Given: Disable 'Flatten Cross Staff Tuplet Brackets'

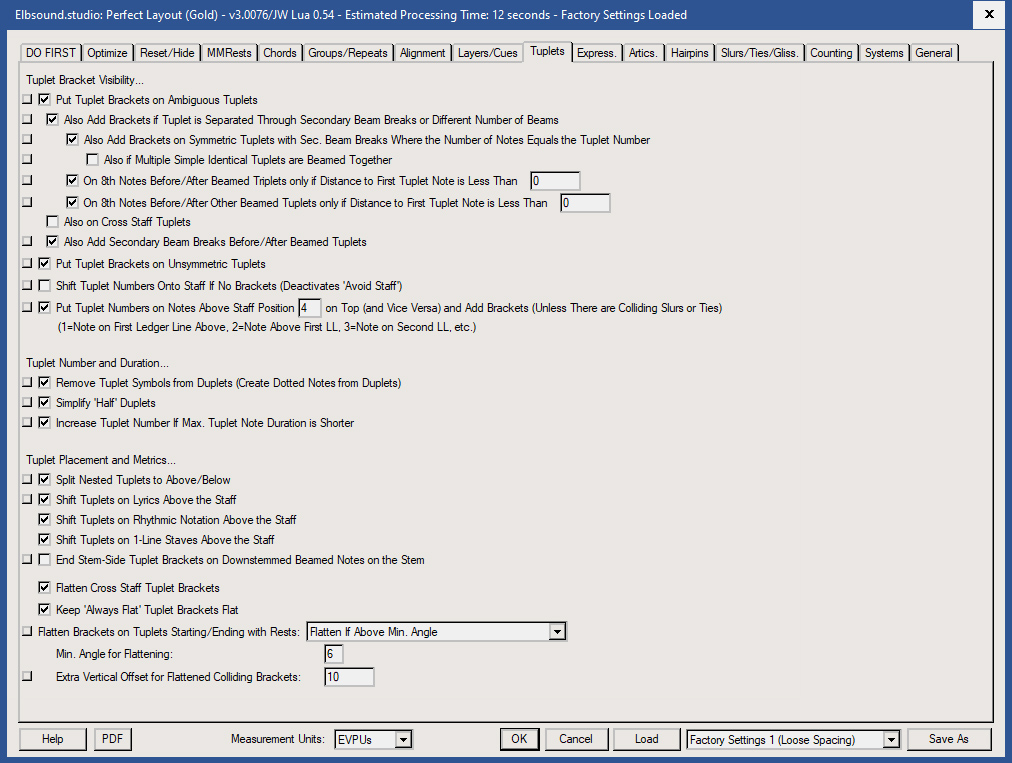Looking at the screenshot, I should (44, 588).
